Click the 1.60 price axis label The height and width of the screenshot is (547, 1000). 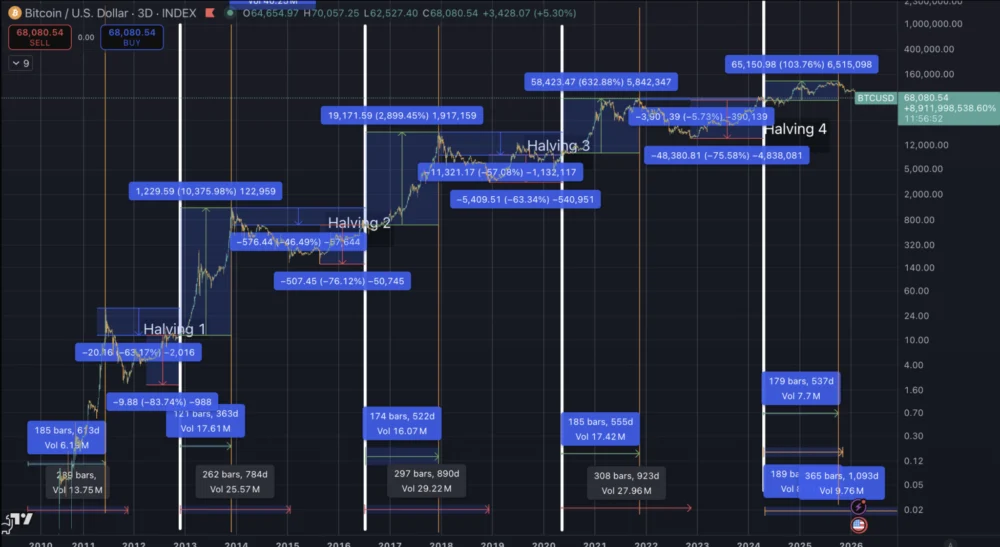pos(914,390)
